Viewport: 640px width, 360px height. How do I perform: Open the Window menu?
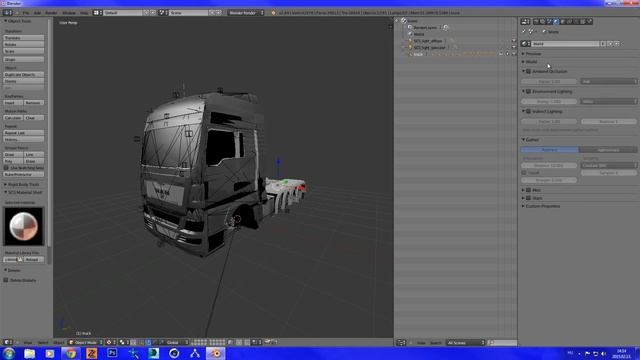(69, 13)
